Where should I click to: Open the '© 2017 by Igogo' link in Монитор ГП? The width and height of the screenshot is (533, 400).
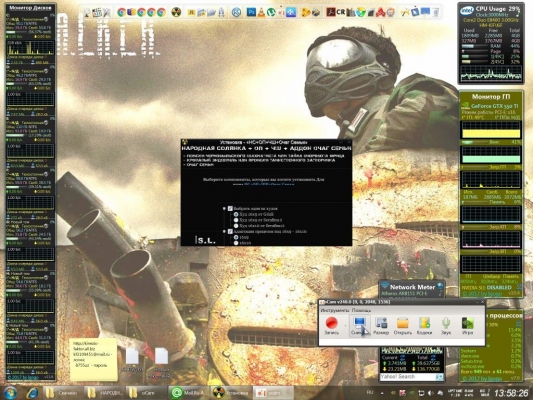pos(482,294)
